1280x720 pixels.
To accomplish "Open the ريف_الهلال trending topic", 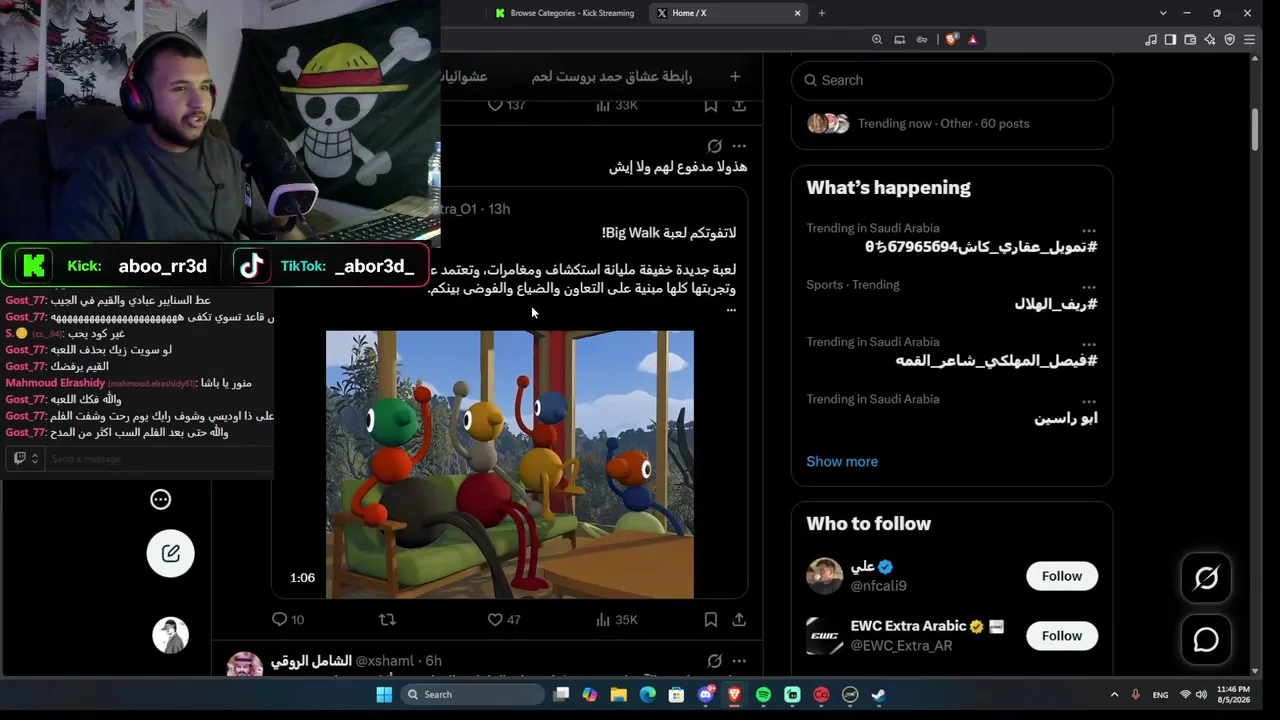I will pyautogui.click(x=1056, y=304).
